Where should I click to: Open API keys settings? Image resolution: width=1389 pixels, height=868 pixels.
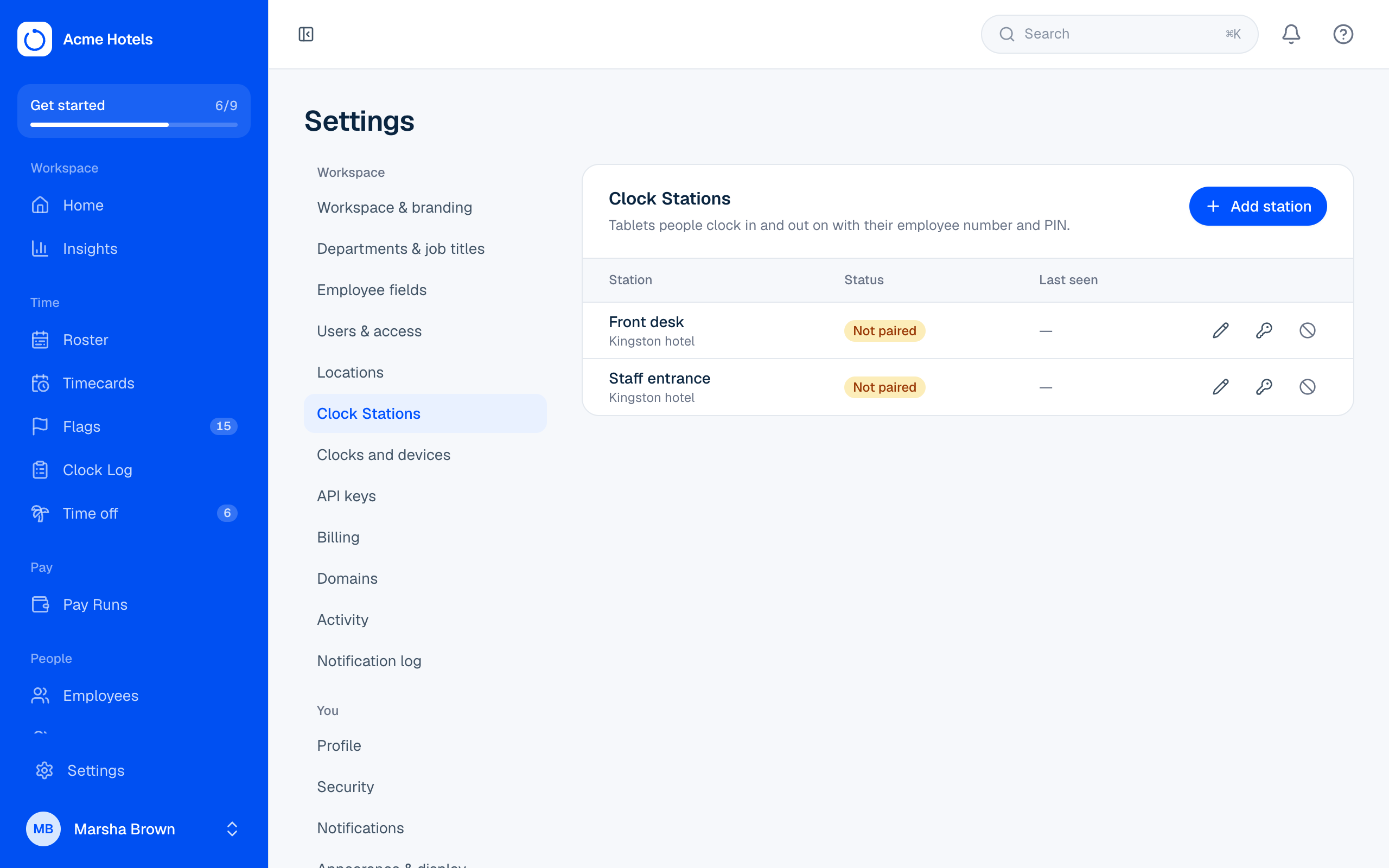pyautogui.click(x=425, y=496)
